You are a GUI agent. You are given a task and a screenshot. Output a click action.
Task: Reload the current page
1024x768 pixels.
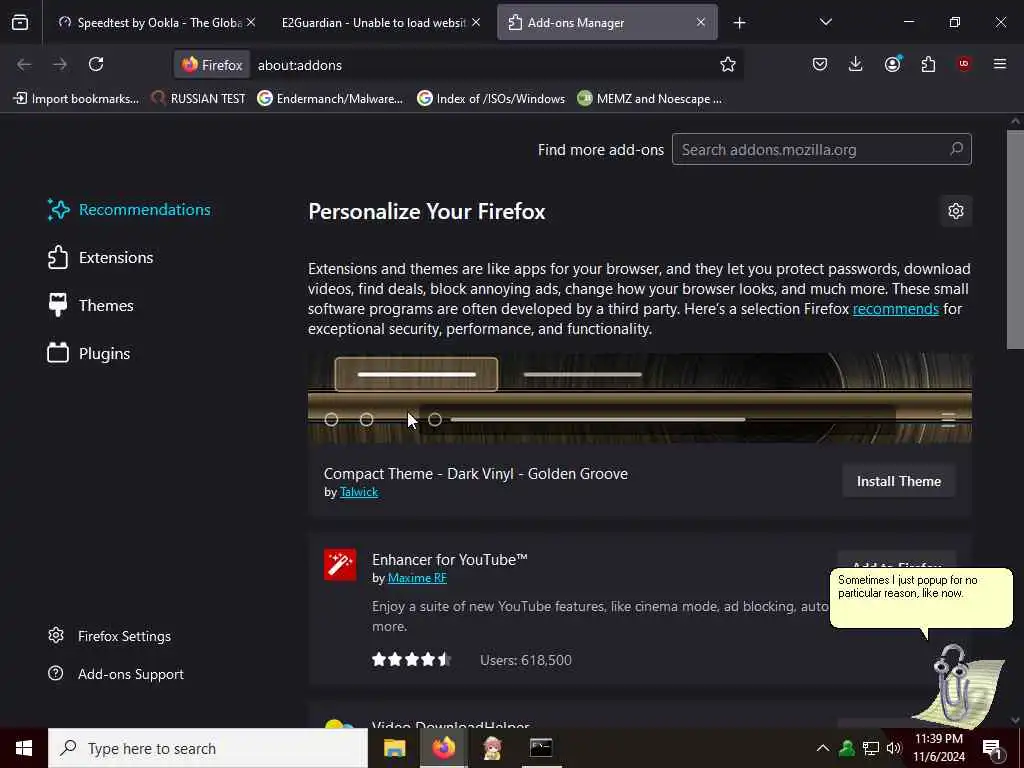click(x=96, y=64)
